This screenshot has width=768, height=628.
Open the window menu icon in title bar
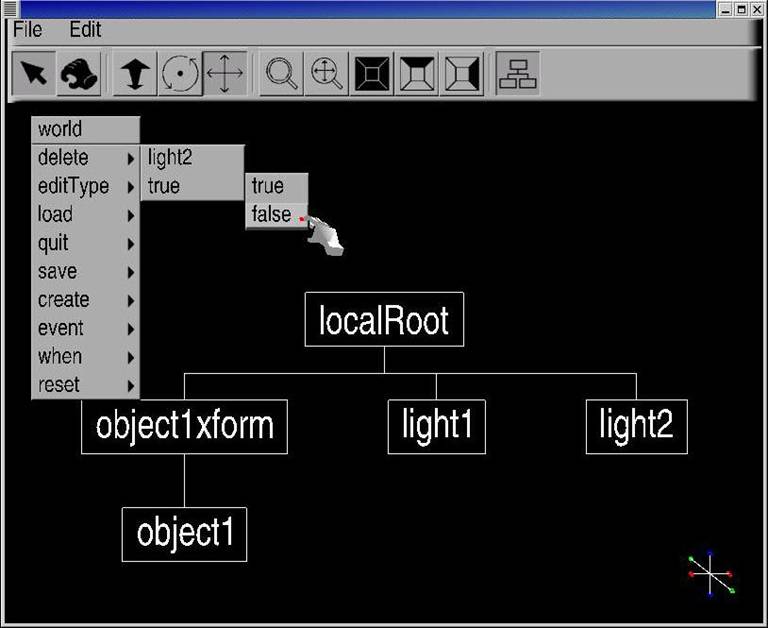(x=10, y=8)
